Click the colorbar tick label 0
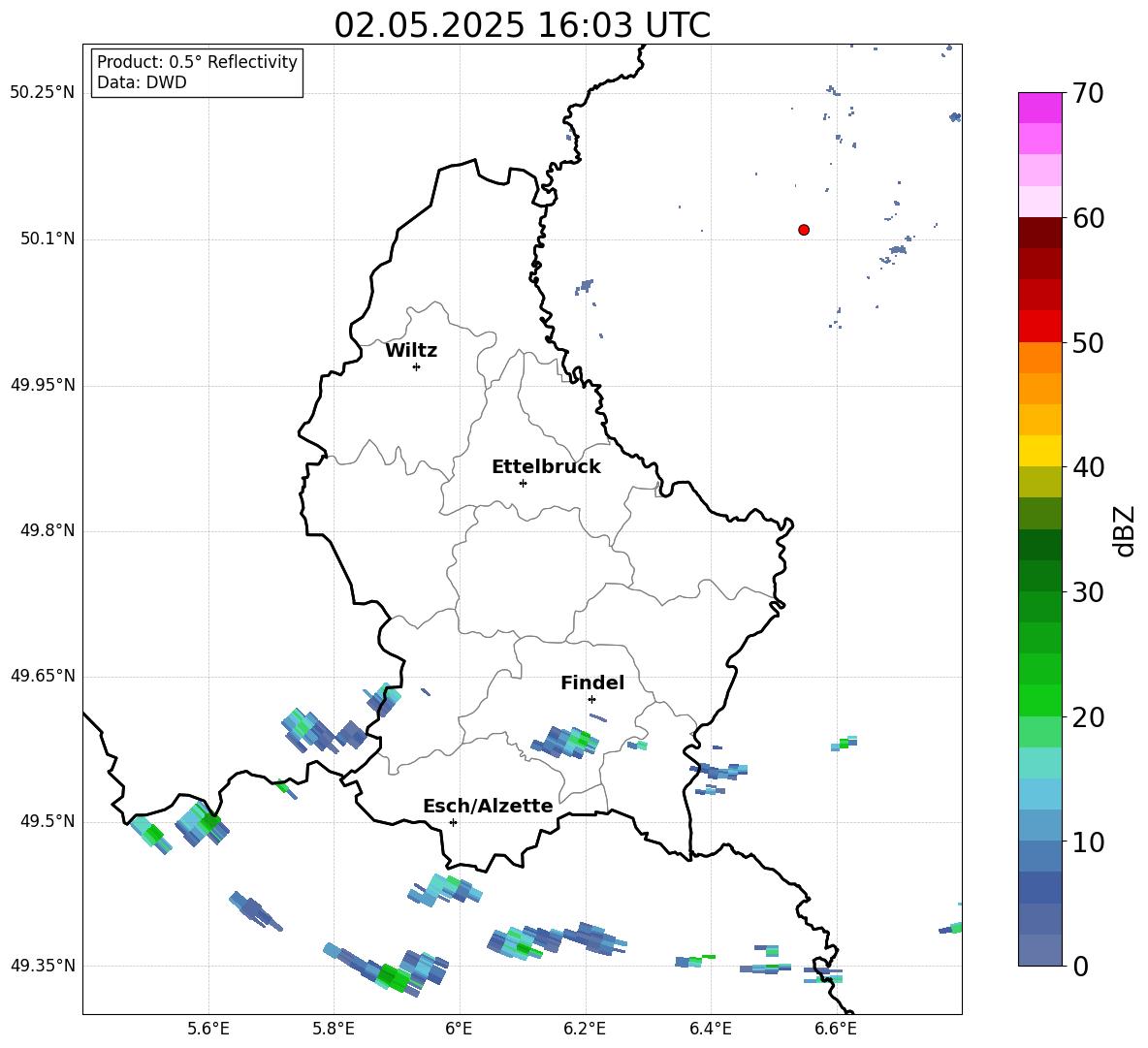The image size is (1148, 1048). coord(1080,966)
